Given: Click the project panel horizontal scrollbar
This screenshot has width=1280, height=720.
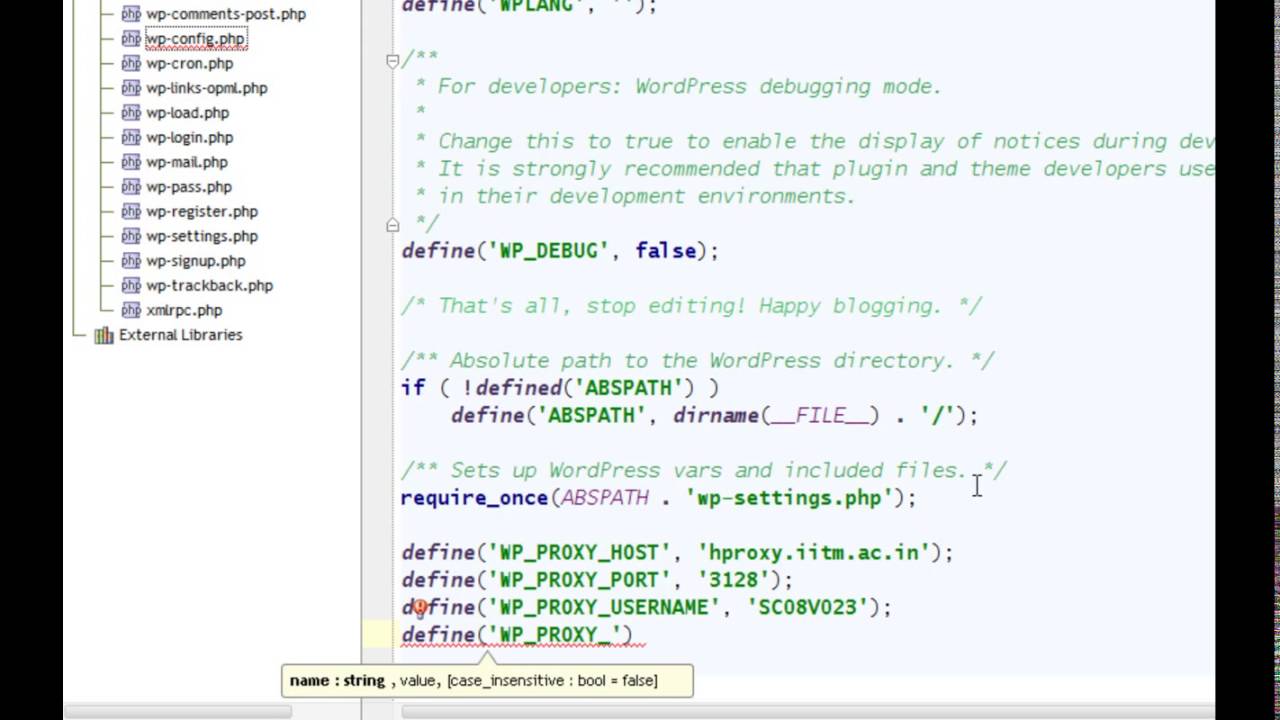Looking at the screenshot, I should tap(177, 712).
